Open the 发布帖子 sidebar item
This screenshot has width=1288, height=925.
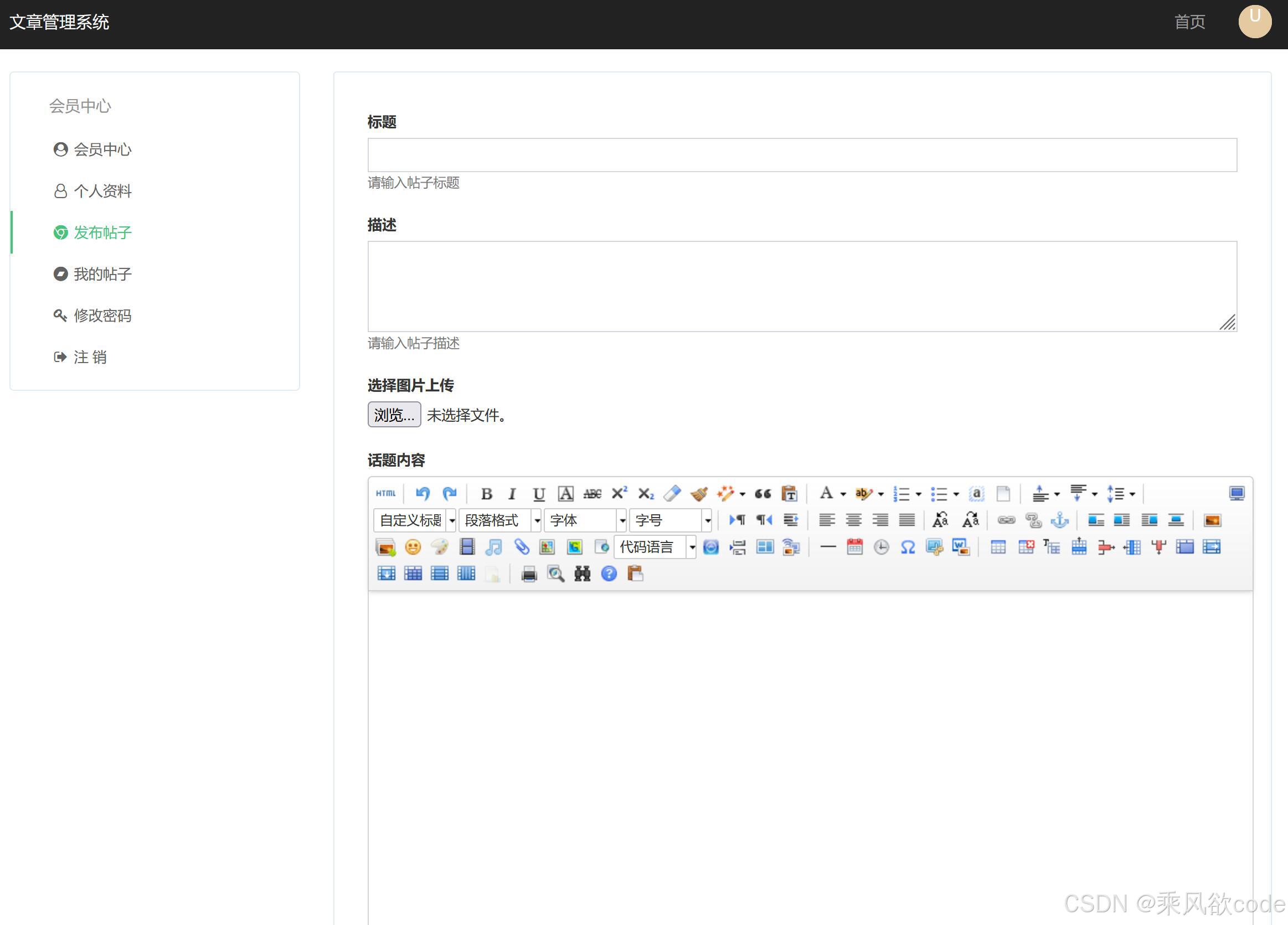tap(102, 232)
